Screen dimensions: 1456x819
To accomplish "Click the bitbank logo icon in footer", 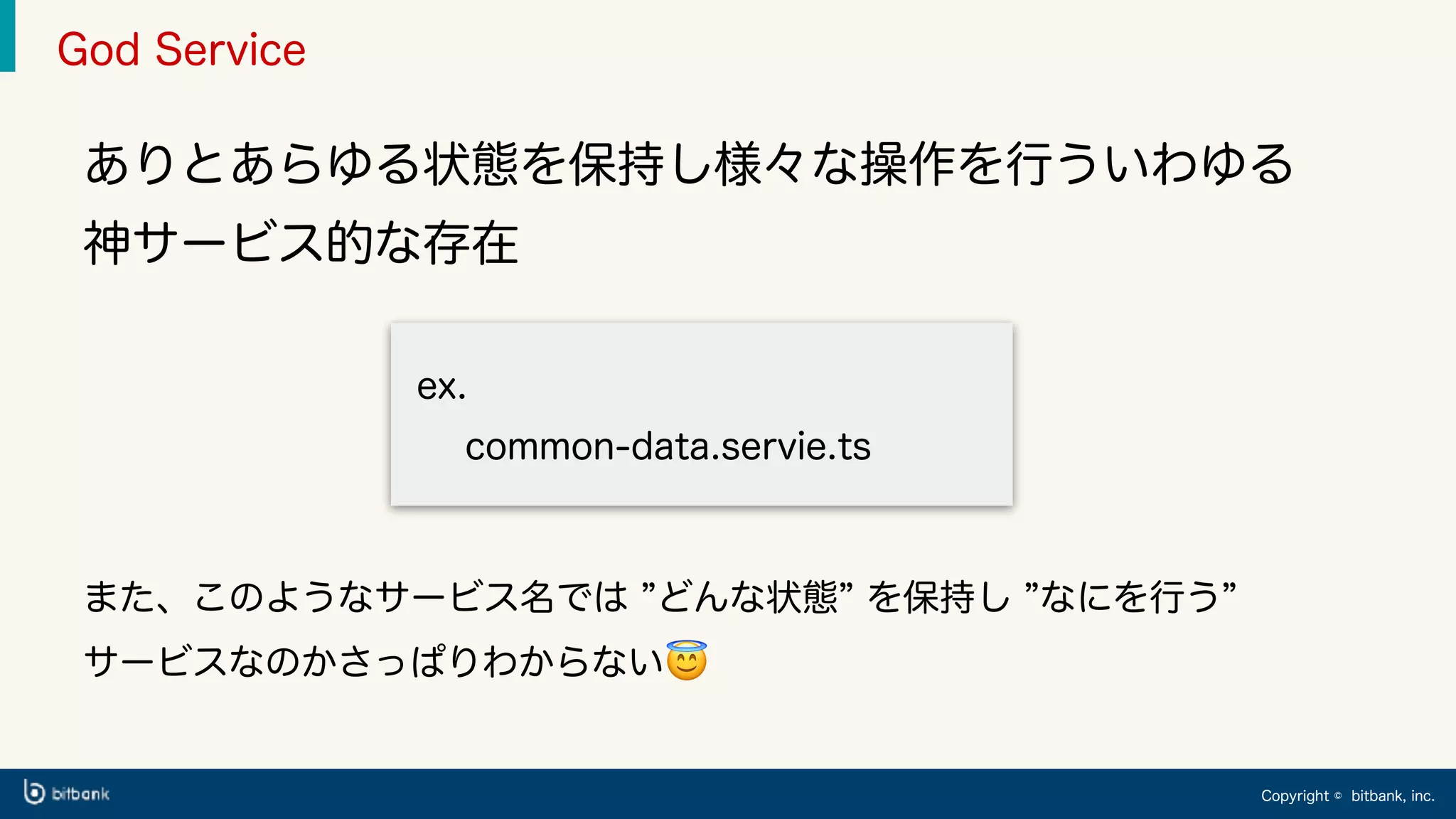I will point(34,793).
